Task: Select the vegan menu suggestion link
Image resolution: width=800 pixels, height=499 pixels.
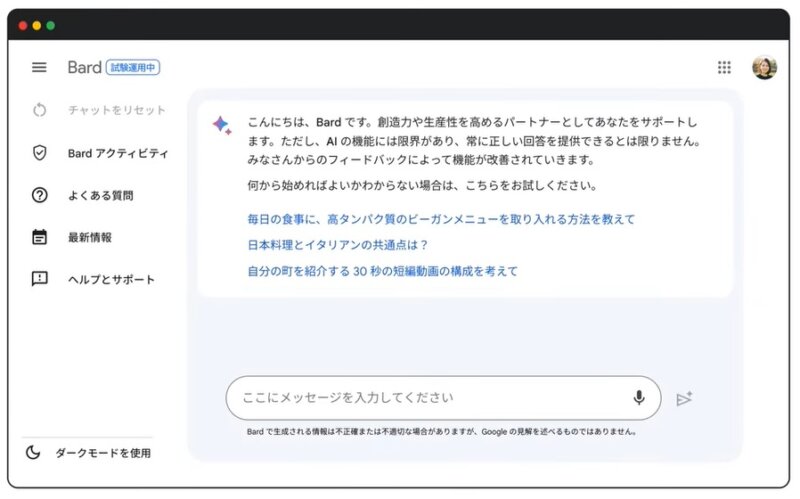Action: (441, 219)
